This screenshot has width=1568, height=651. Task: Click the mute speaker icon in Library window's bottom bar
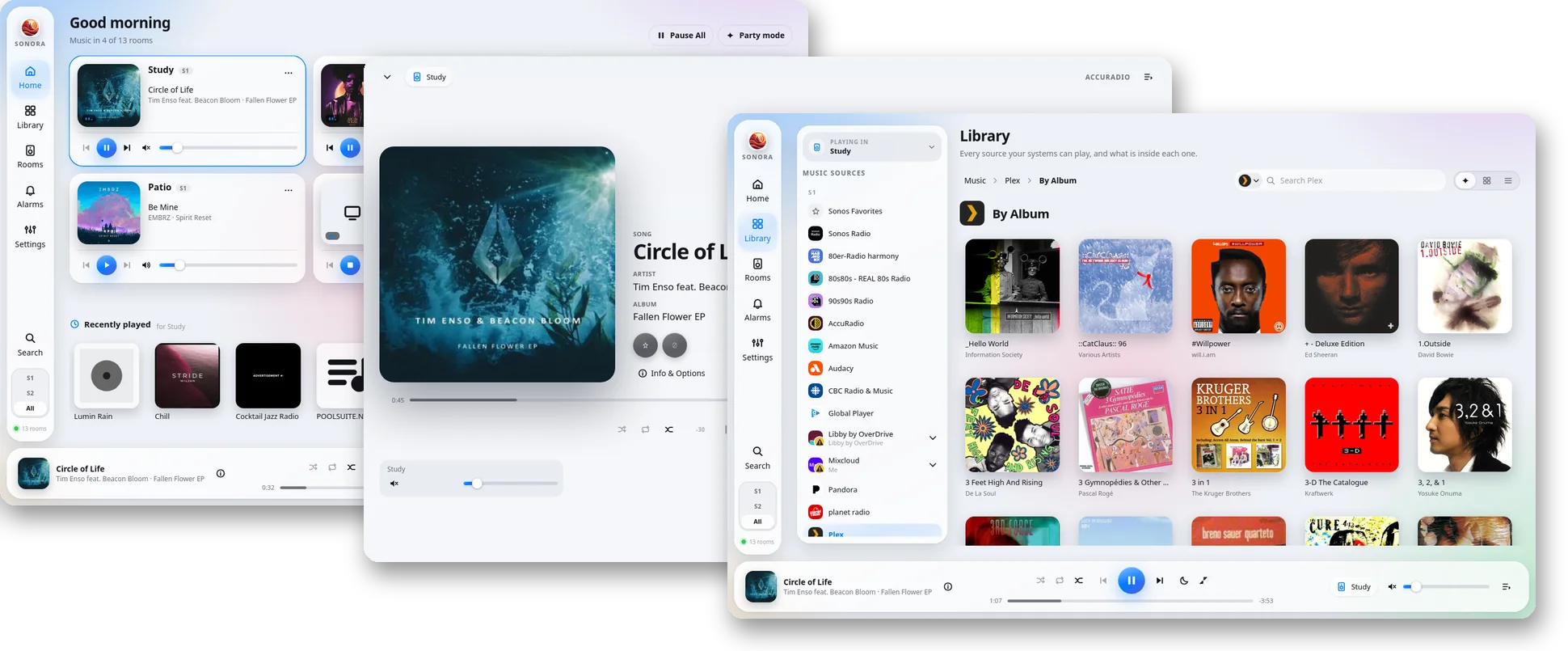pos(1392,587)
